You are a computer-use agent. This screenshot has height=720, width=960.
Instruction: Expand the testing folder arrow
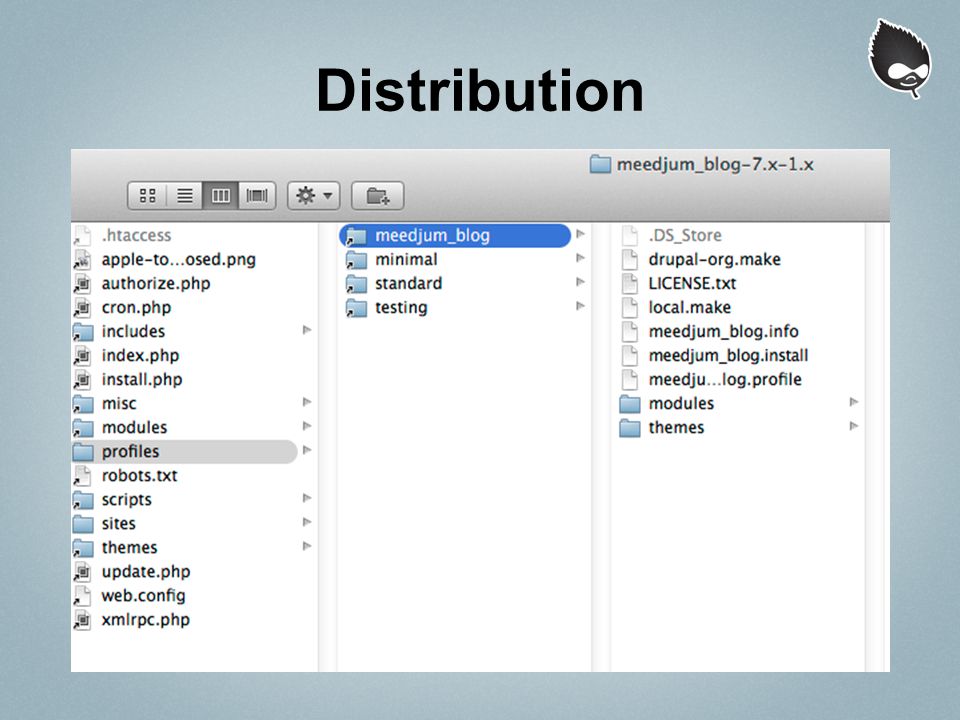(580, 306)
